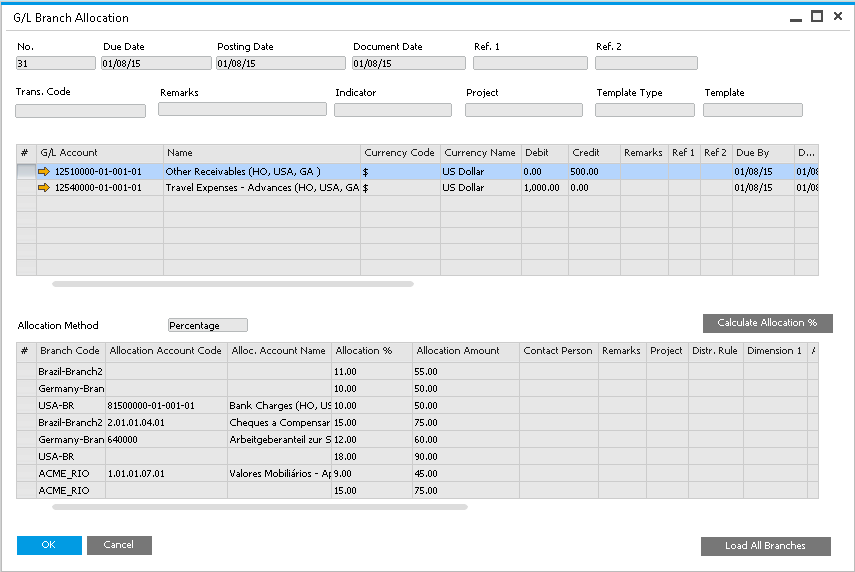Viewport: 855px width, 572px height.
Task: Select the Allocation Amount column header
Action: click(x=466, y=351)
